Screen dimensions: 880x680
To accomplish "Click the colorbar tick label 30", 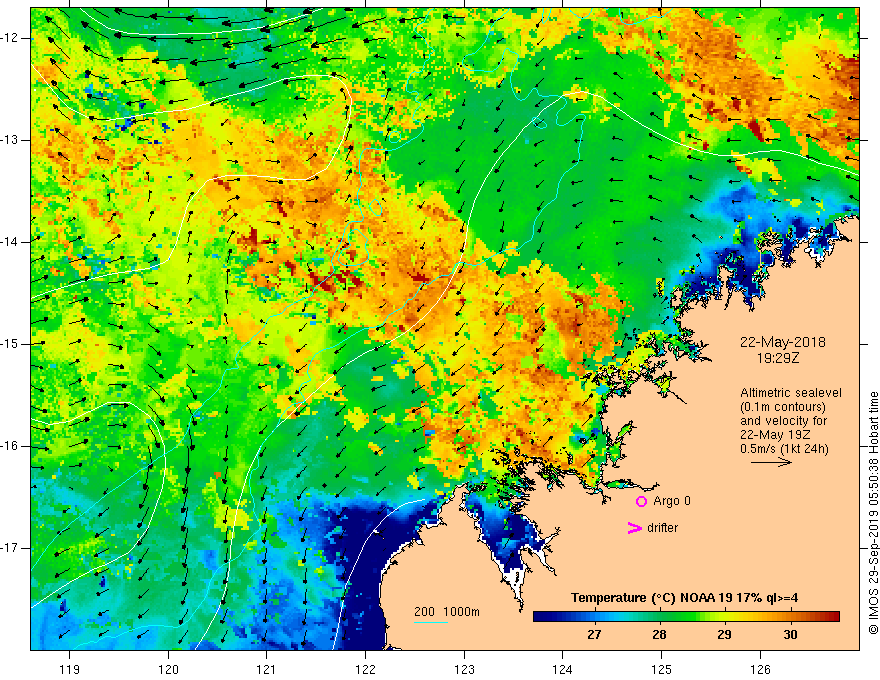I will pos(790,635).
